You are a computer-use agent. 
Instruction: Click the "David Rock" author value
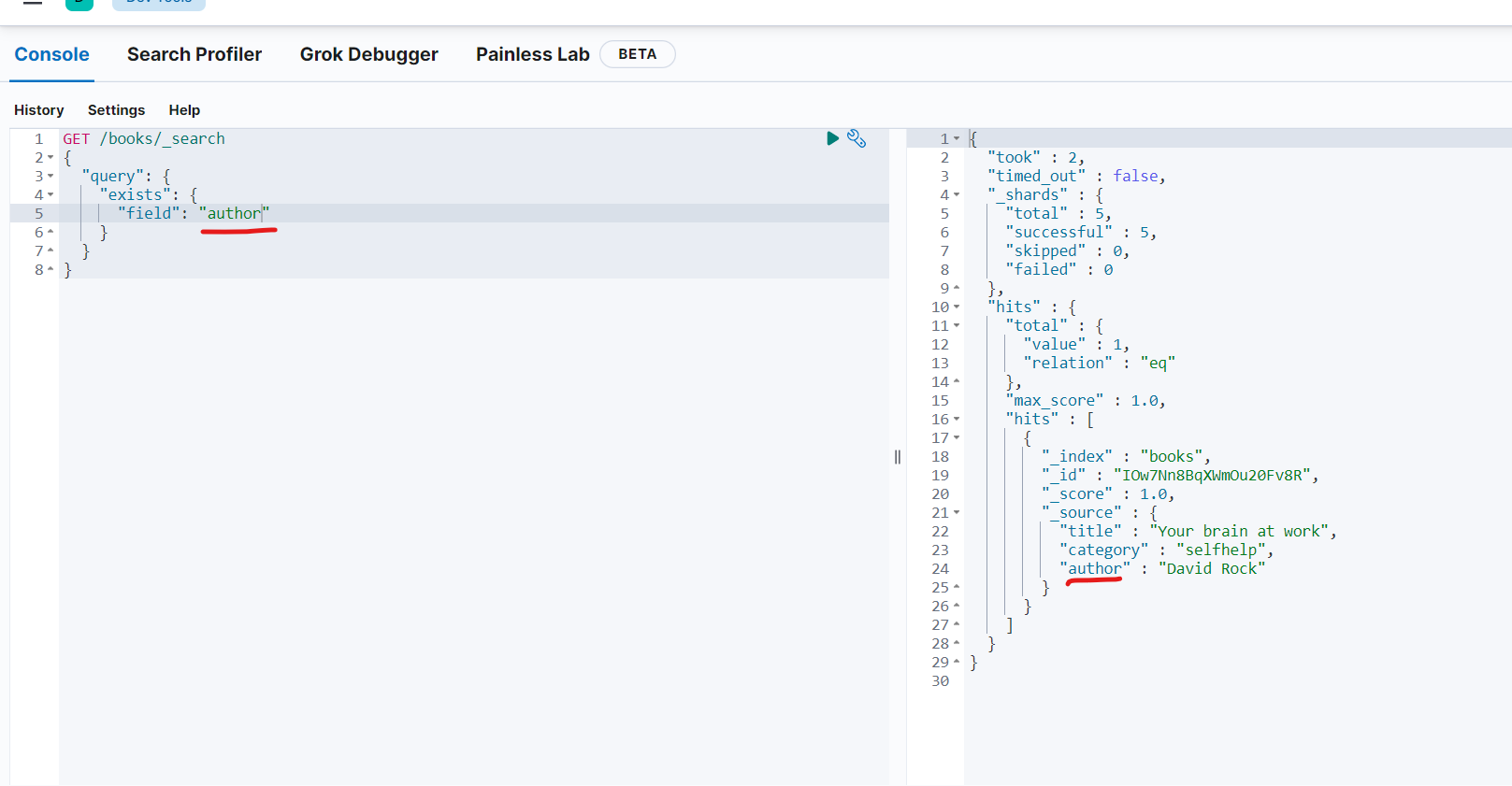[1212, 568]
